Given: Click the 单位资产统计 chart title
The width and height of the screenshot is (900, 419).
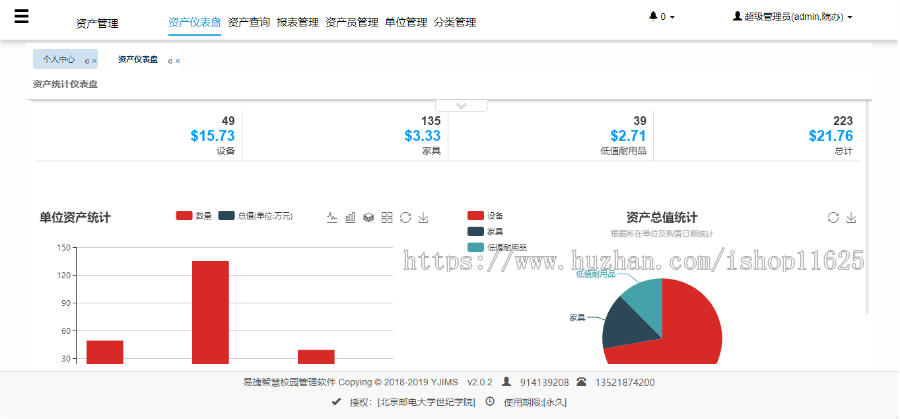Looking at the screenshot, I should tap(75, 218).
